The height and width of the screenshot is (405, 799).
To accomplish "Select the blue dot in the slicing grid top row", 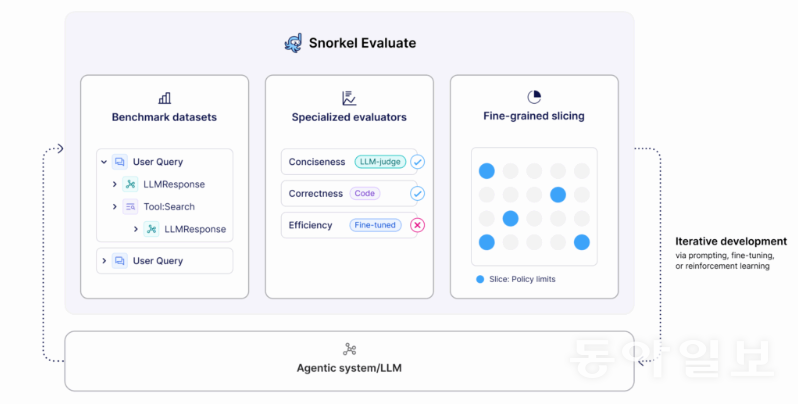I will (487, 171).
